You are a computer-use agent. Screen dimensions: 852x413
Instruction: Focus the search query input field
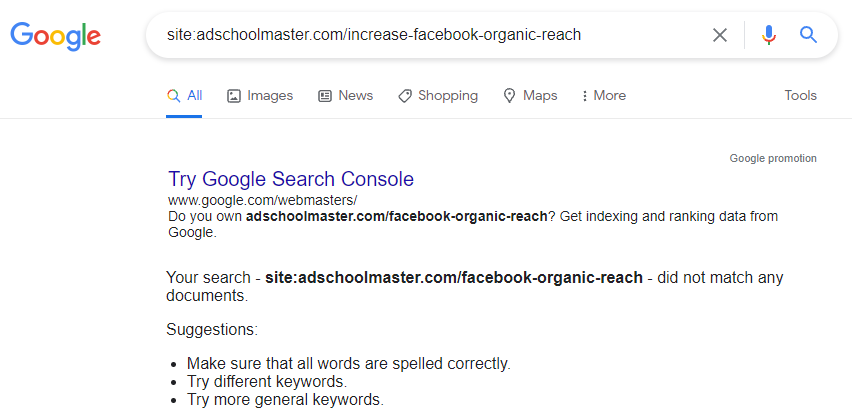(420, 35)
